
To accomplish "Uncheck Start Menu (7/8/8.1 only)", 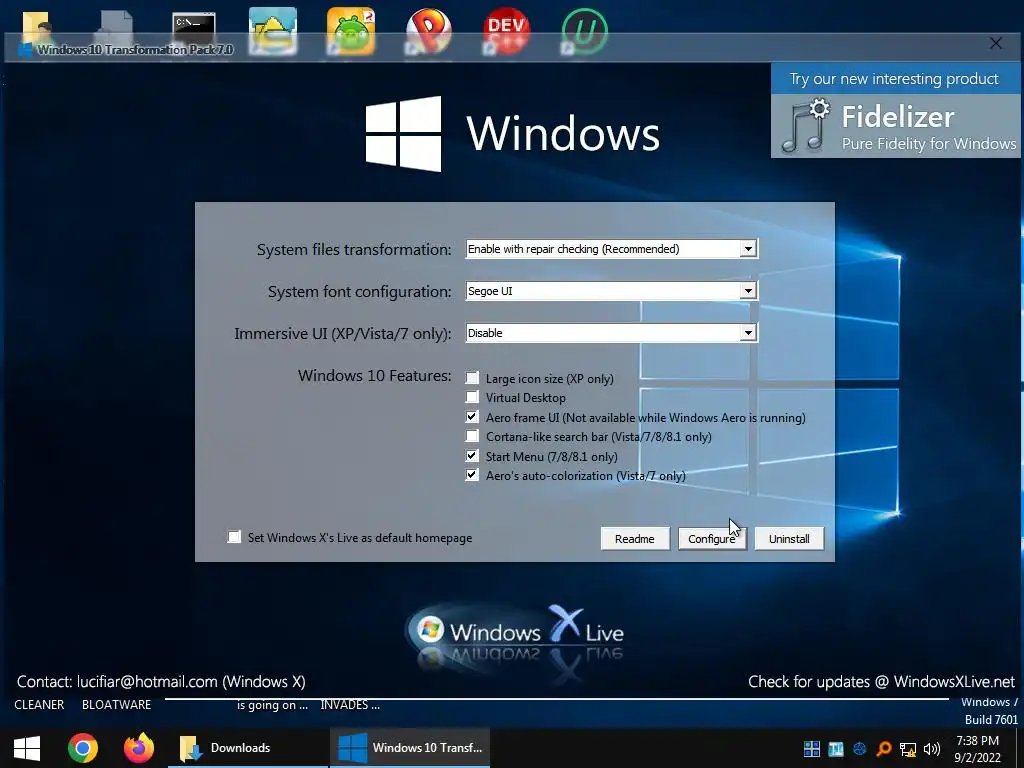I will click(x=472, y=456).
